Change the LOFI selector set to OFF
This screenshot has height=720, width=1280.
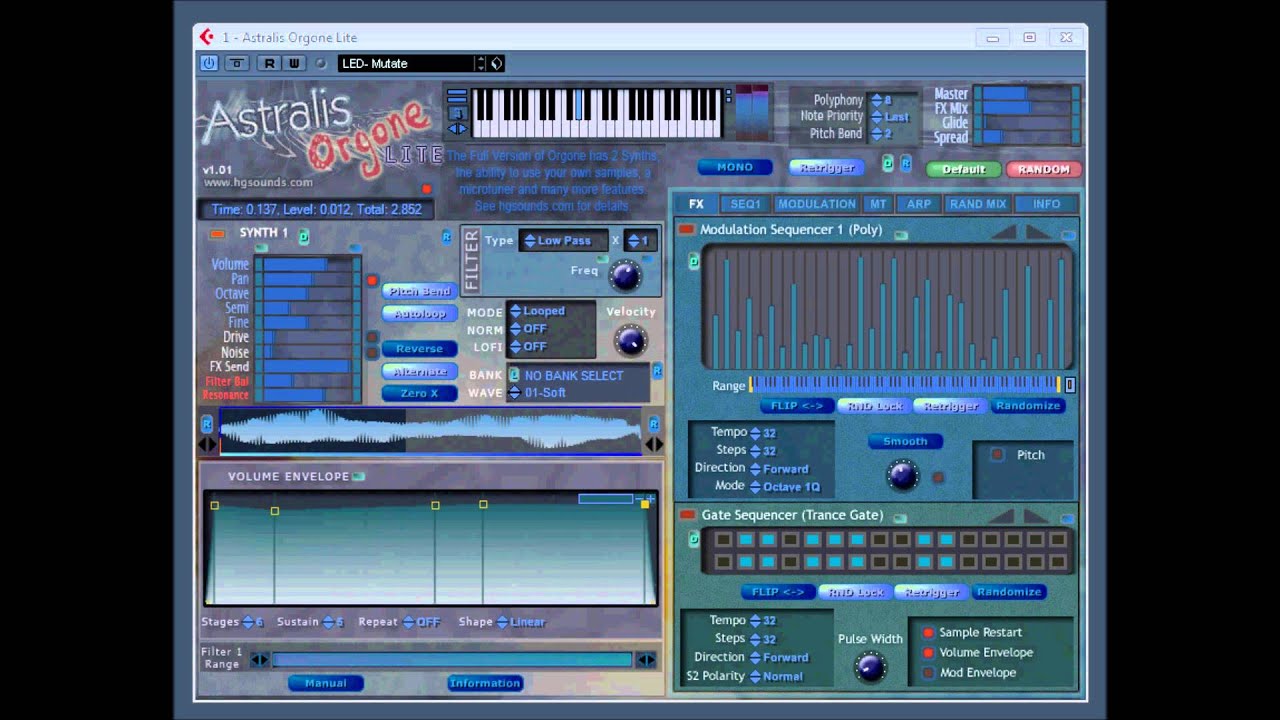pyautogui.click(x=528, y=347)
